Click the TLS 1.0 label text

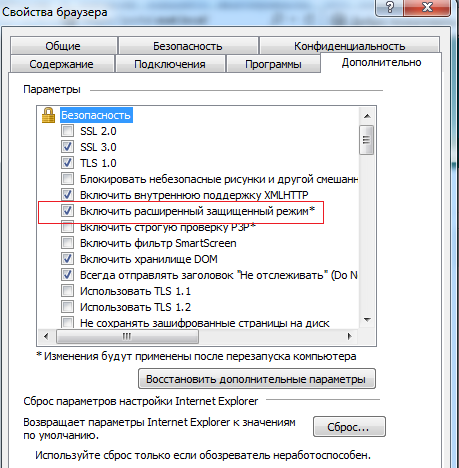98,163
